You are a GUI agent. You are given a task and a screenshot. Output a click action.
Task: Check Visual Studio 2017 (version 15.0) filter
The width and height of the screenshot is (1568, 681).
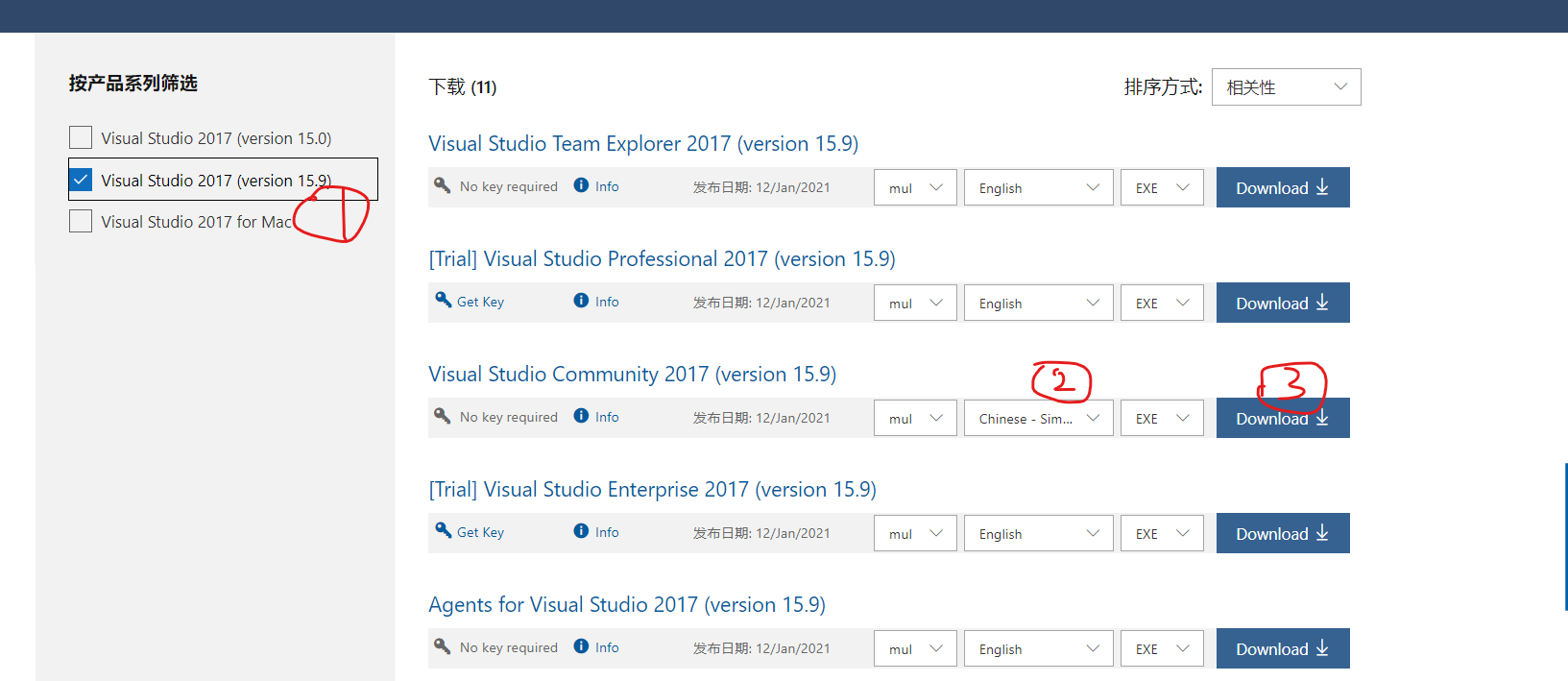pyautogui.click(x=81, y=137)
